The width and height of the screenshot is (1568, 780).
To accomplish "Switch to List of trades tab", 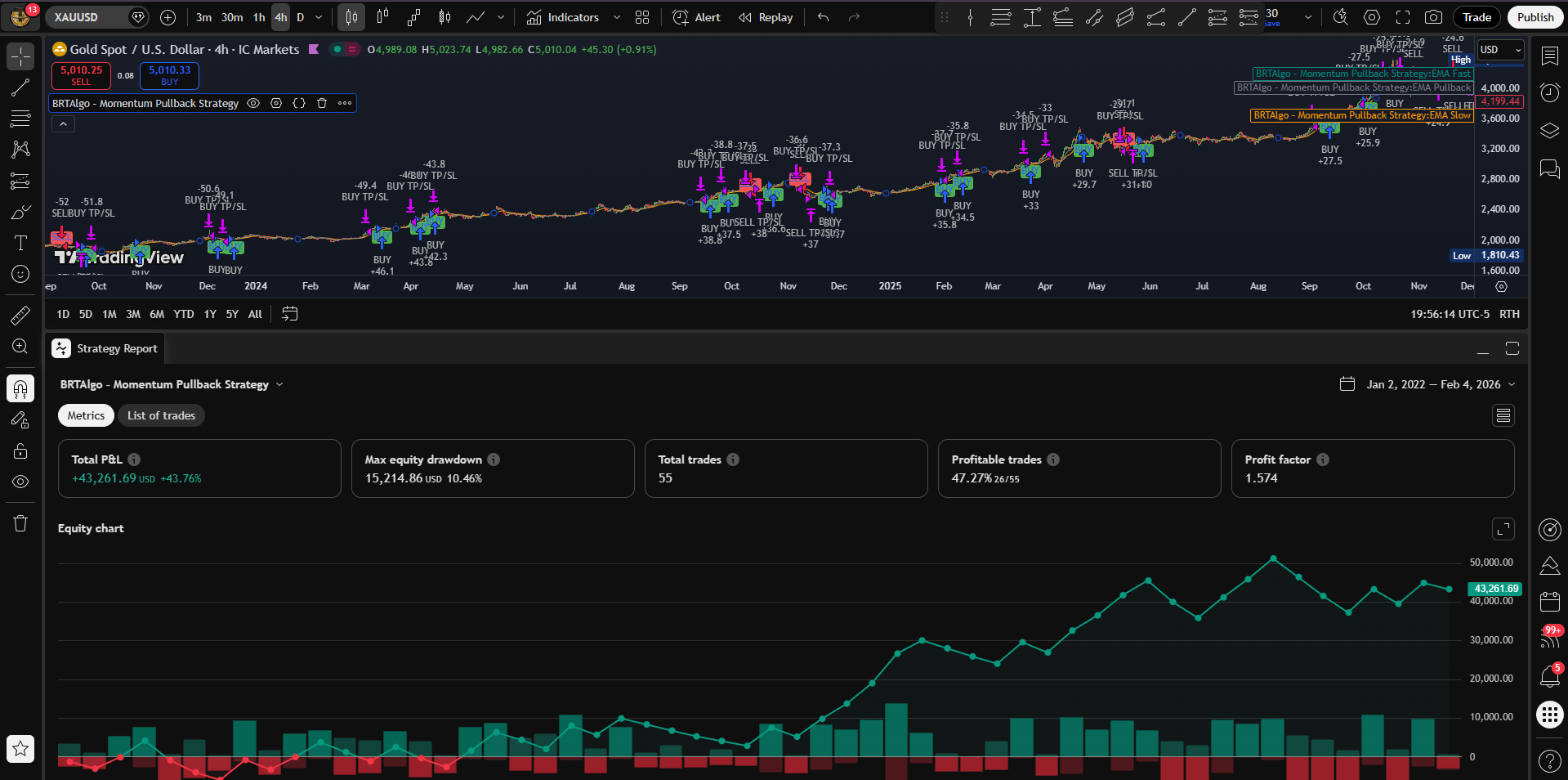I will click(x=161, y=415).
